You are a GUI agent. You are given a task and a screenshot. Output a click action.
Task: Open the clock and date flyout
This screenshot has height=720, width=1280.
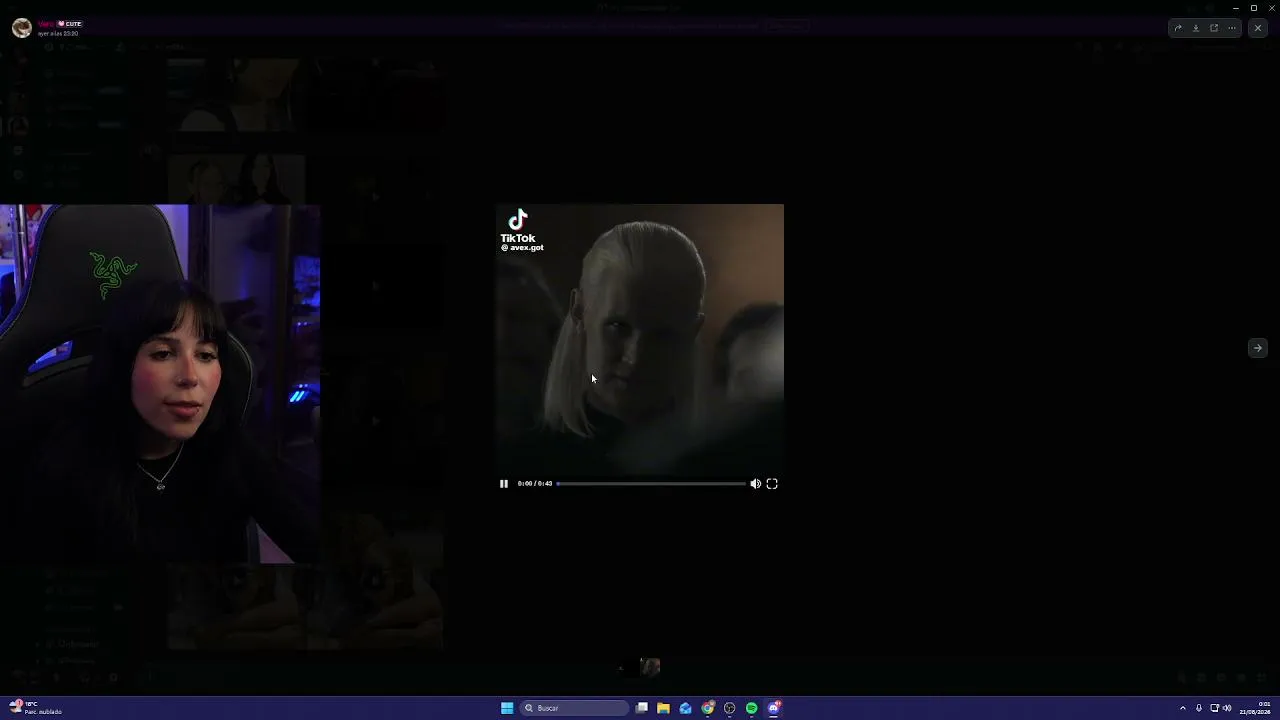pos(1257,708)
